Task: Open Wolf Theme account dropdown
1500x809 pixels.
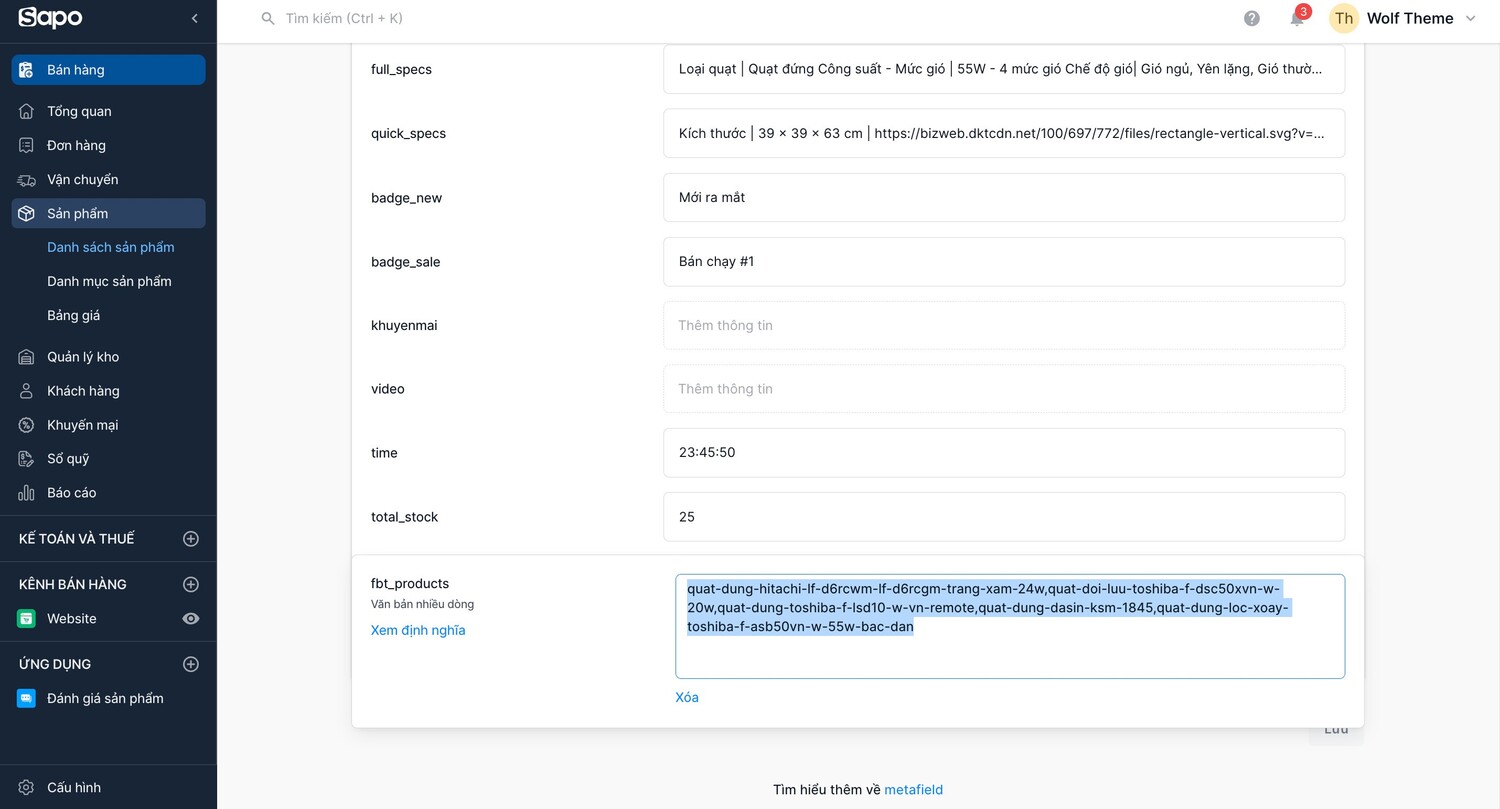Action: click(x=1402, y=18)
